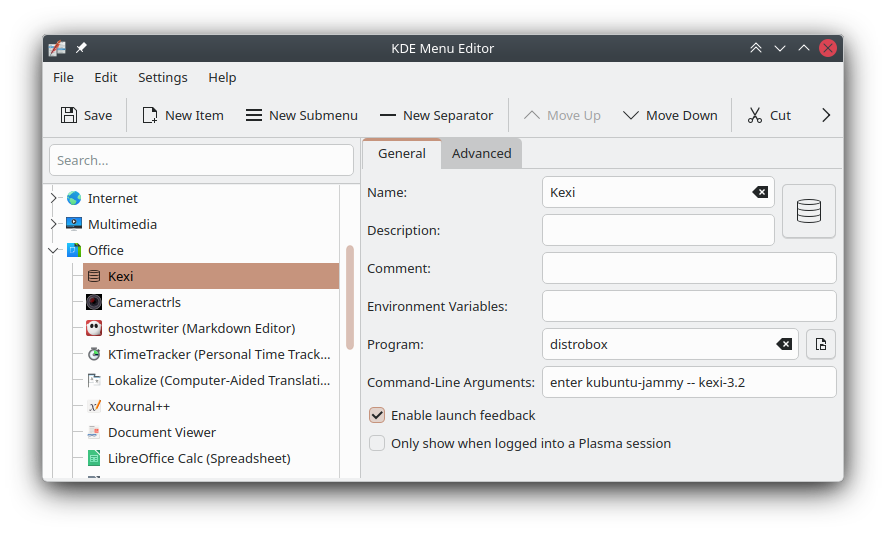Open the file browser next to Program field
Screen dimensions: 887x533
click(x=821, y=344)
